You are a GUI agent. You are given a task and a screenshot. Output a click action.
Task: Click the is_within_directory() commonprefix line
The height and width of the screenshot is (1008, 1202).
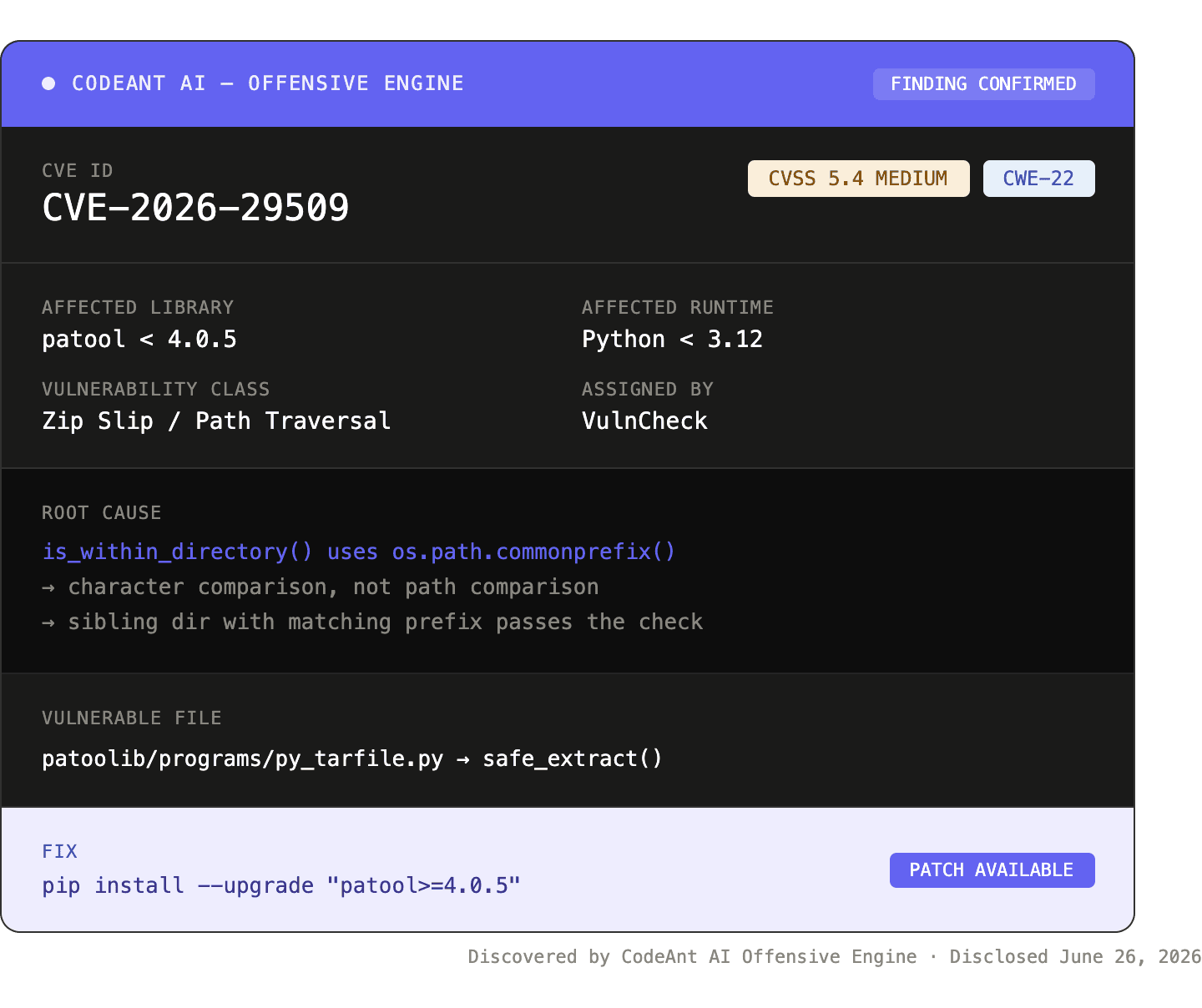359,552
